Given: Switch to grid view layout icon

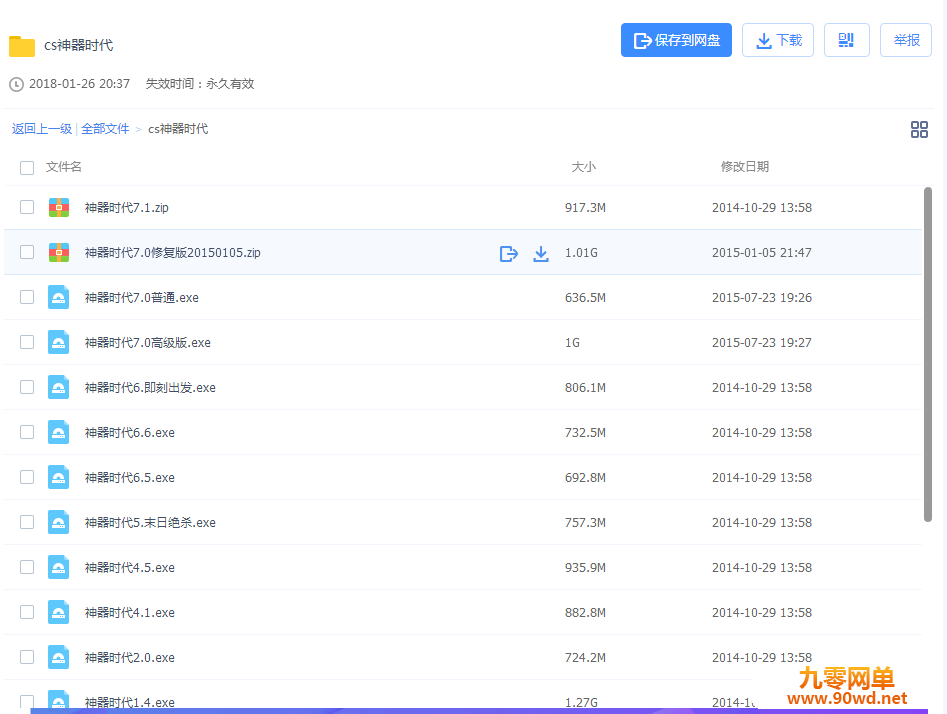Looking at the screenshot, I should coord(919,129).
